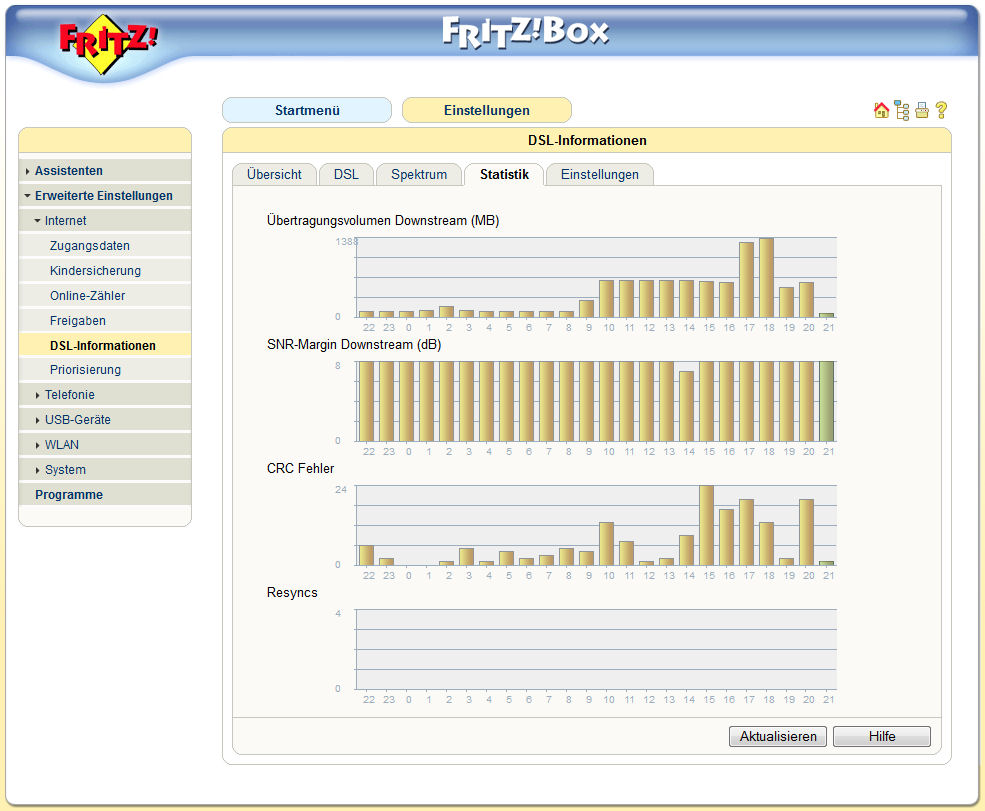Click the home house icon

(x=881, y=111)
